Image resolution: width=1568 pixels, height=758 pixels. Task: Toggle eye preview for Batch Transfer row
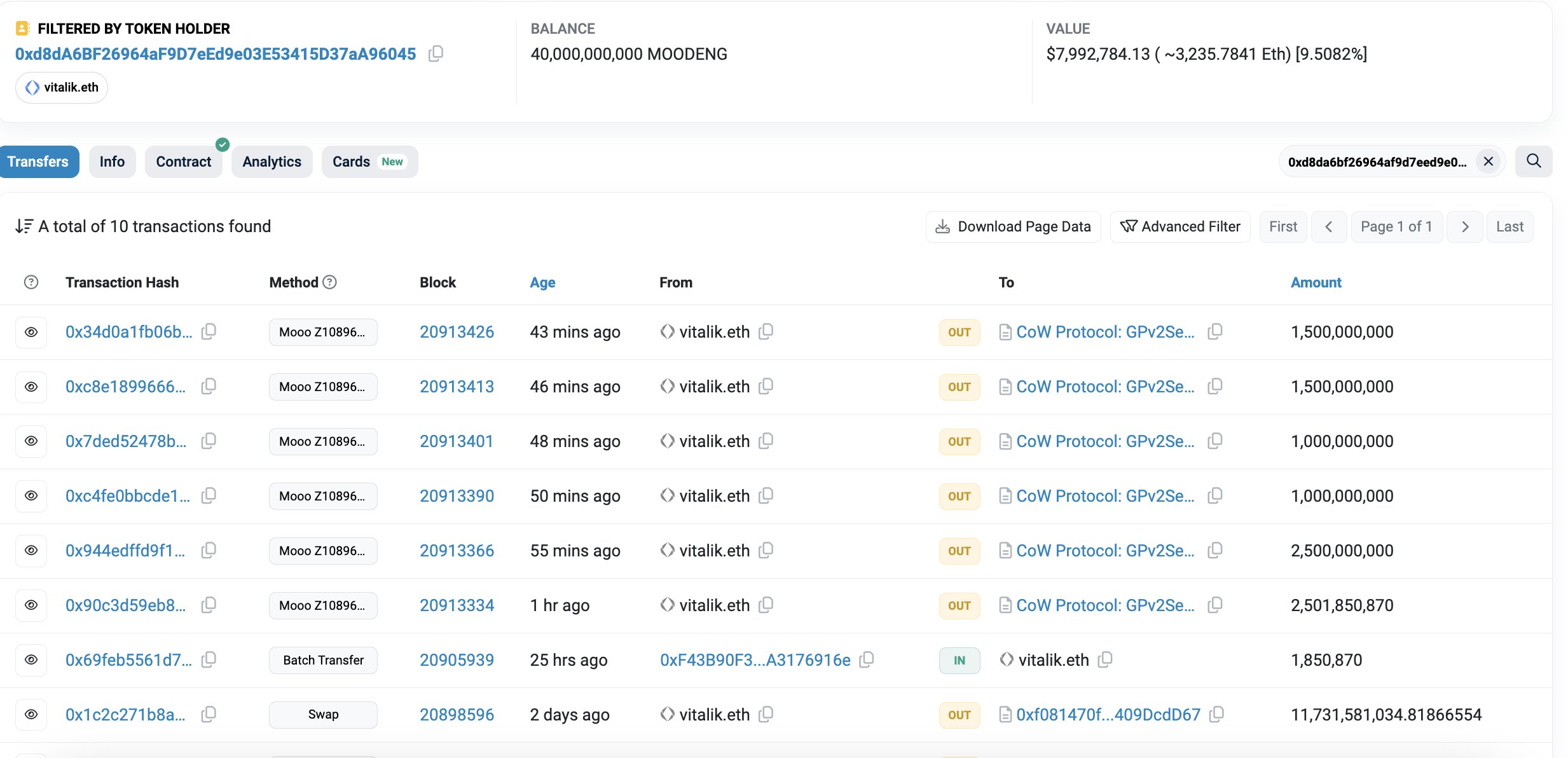click(x=31, y=660)
